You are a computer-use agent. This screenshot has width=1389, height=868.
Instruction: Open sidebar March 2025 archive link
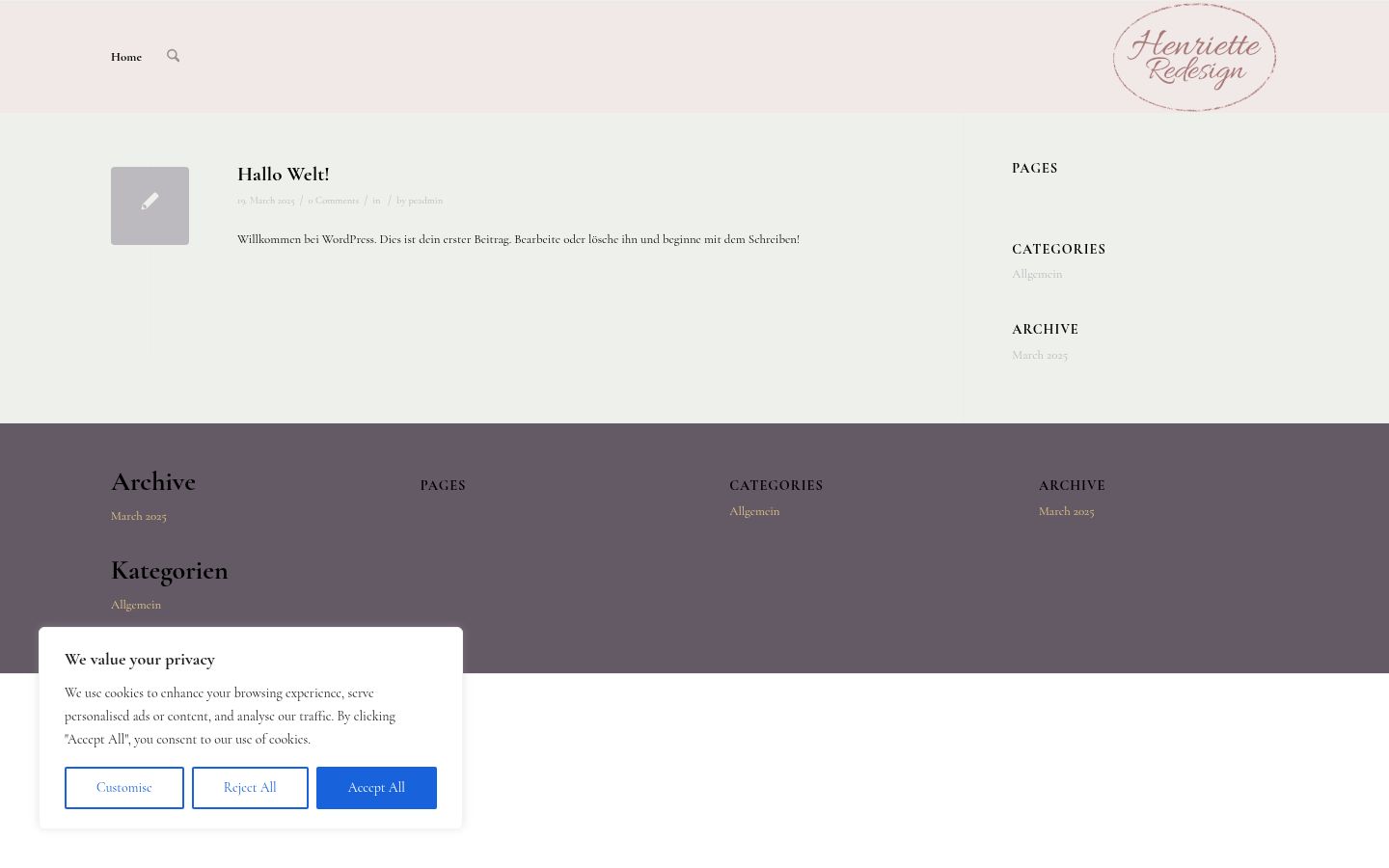click(1040, 355)
